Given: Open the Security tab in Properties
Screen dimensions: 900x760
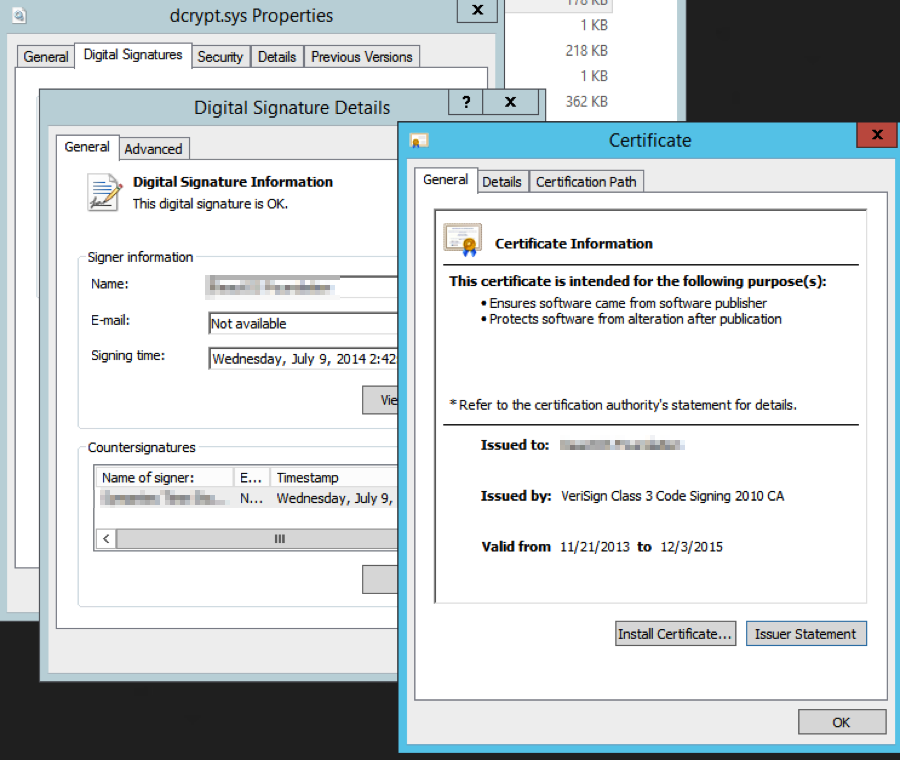Looking at the screenshot, I should 220,57.
